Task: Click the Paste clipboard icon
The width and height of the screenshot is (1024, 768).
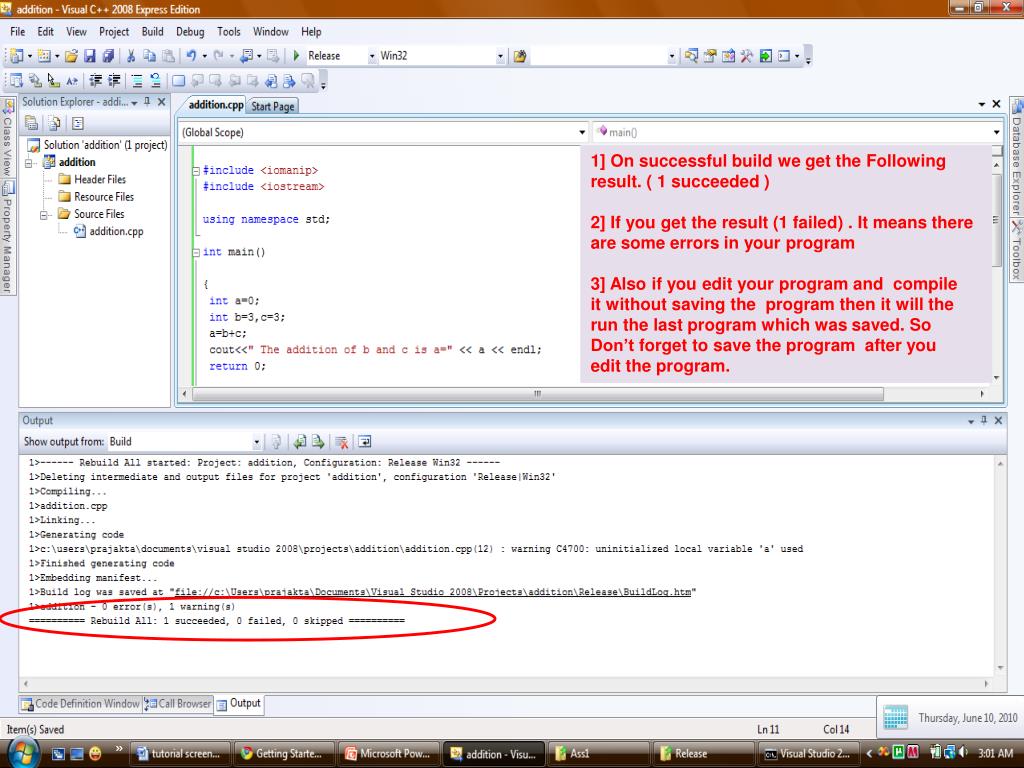Action: click(168, 56)
